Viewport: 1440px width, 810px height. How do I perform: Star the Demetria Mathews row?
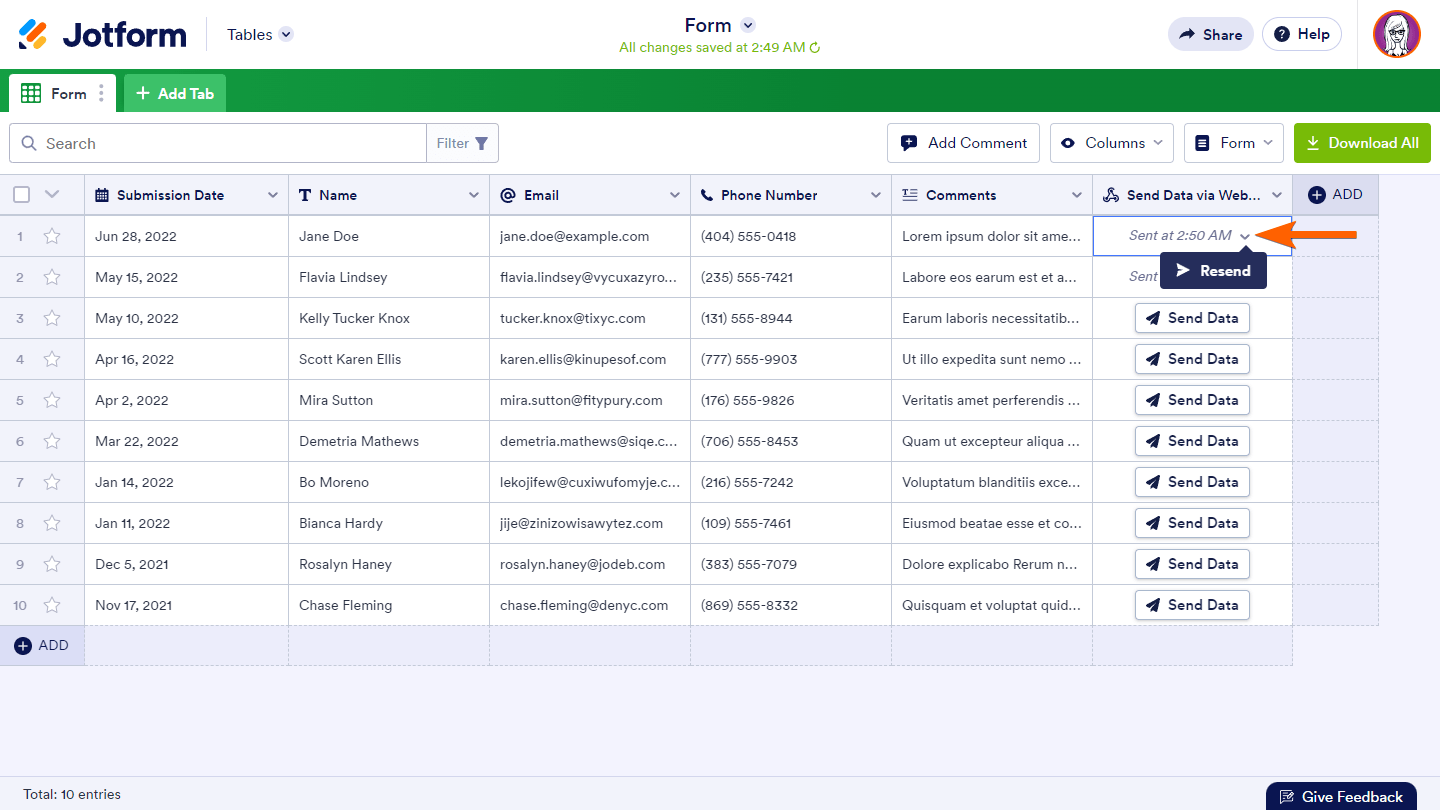(52, 441)
